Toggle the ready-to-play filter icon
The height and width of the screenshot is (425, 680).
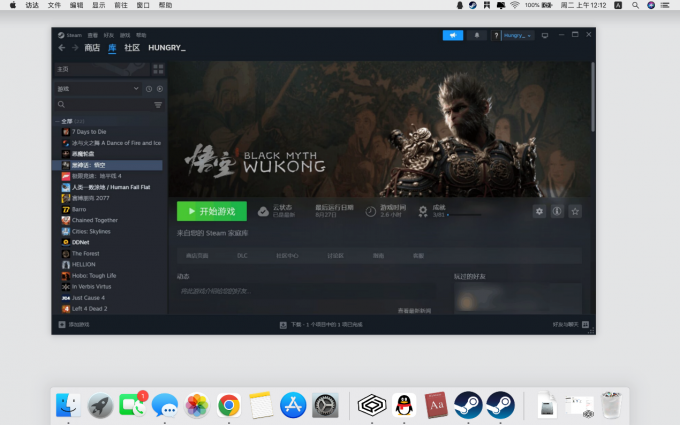pos(160,89)
